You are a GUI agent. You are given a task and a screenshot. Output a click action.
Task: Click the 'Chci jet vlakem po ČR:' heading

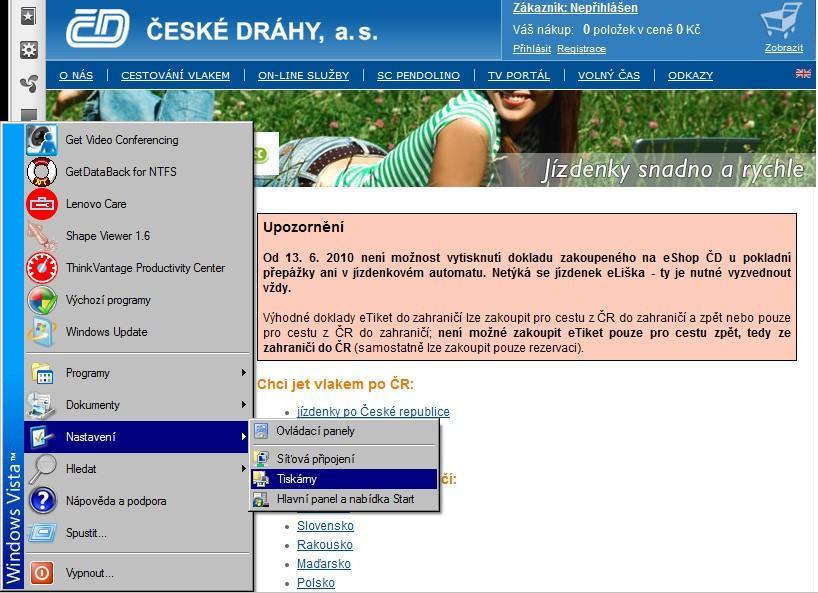tap(335, 384)
